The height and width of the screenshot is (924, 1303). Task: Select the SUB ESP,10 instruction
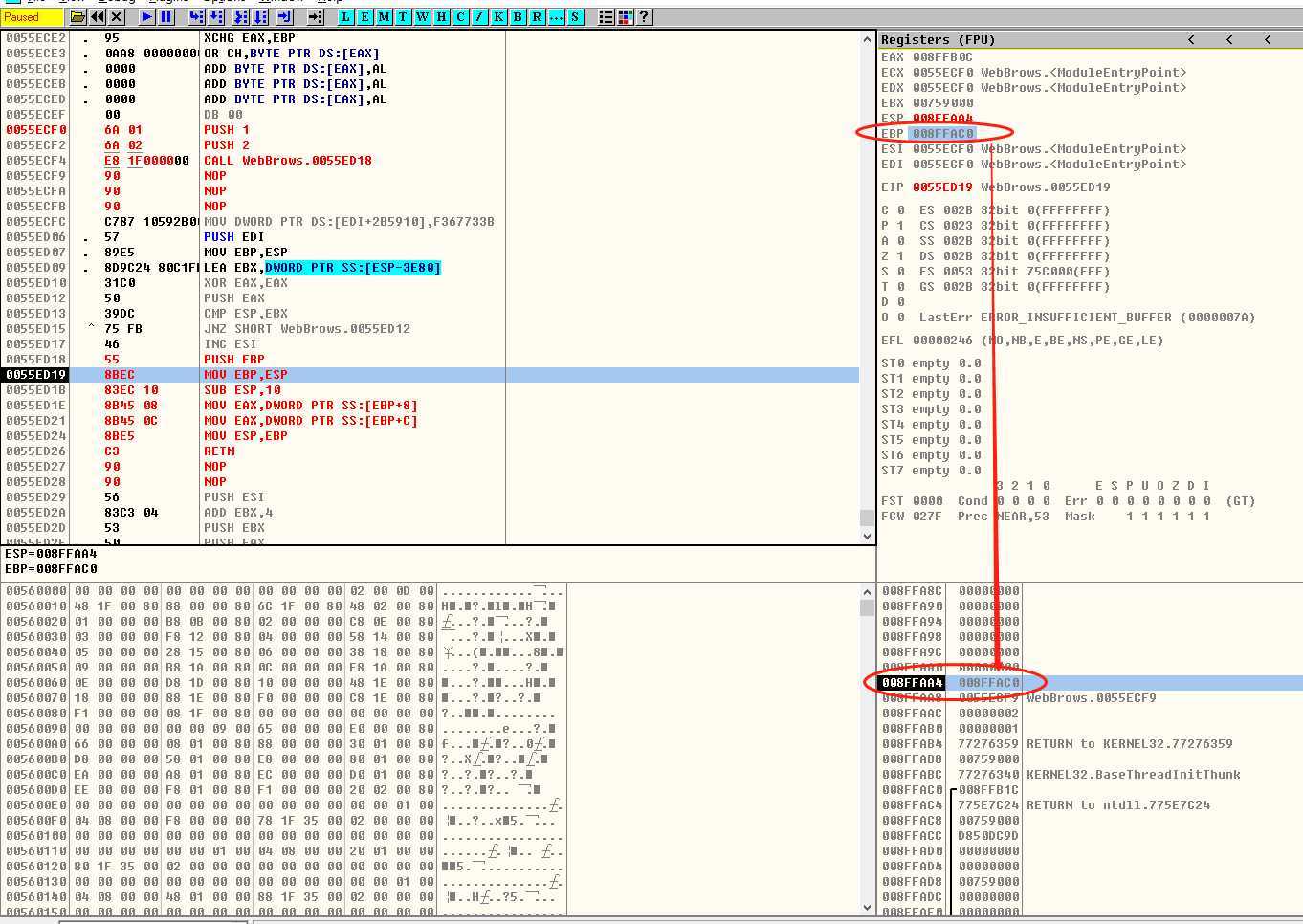(x=242, y=390)
